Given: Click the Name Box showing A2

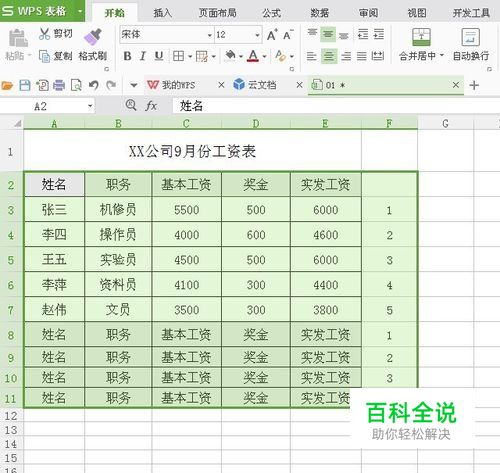Looking at the screenshot, I should coord(47,106).
